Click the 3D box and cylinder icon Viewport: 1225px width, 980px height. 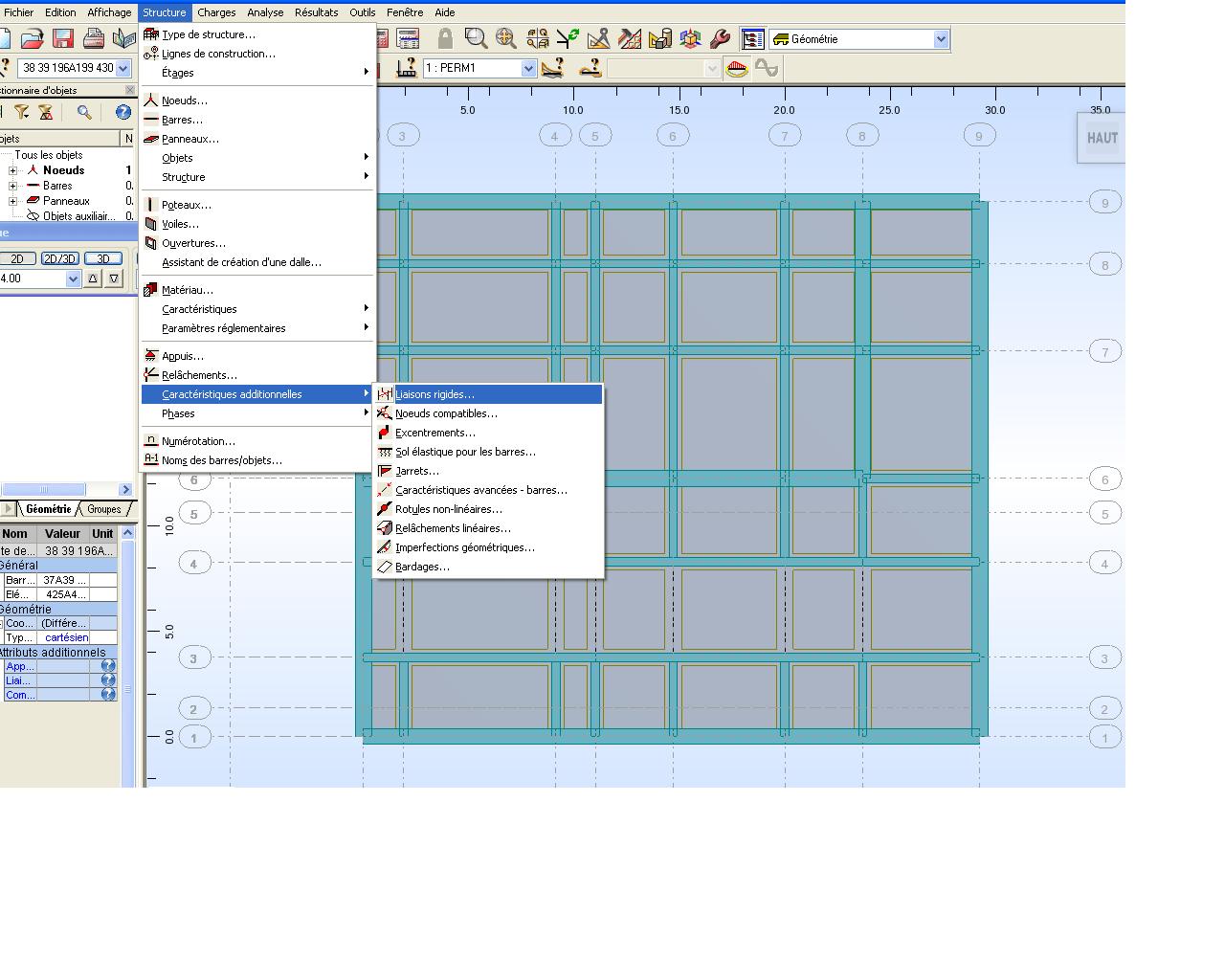click(659, 38)
